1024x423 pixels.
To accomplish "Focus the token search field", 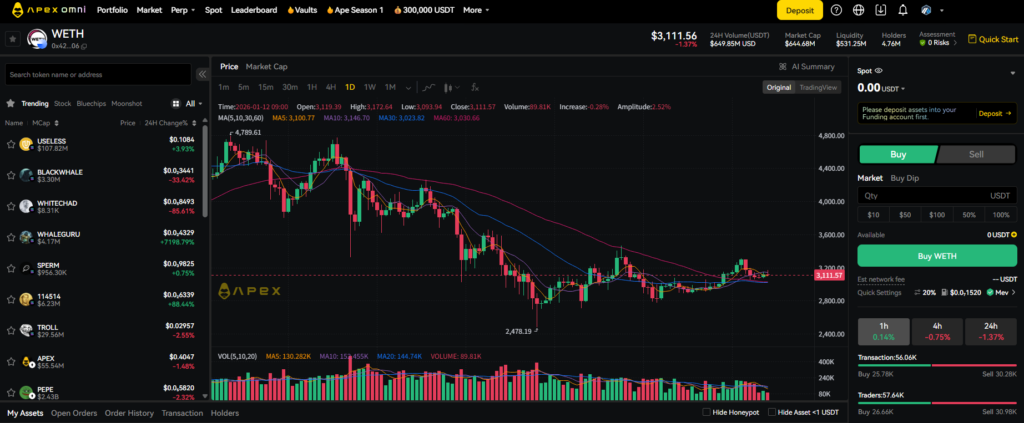I will 96,74.
